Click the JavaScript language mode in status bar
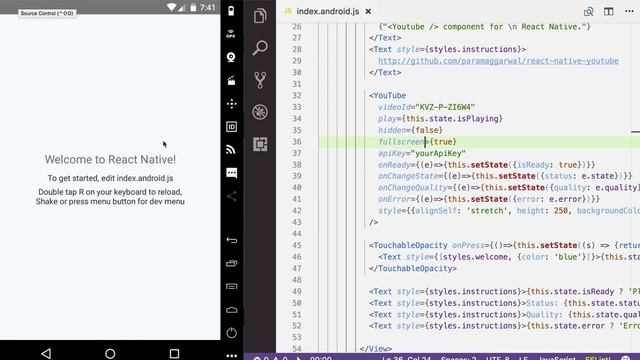Viewport: 640px width, 360px height. point(557,358)
